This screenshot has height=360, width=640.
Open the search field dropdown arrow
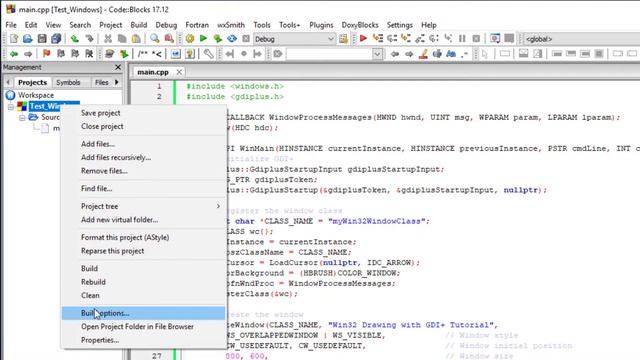377,54
